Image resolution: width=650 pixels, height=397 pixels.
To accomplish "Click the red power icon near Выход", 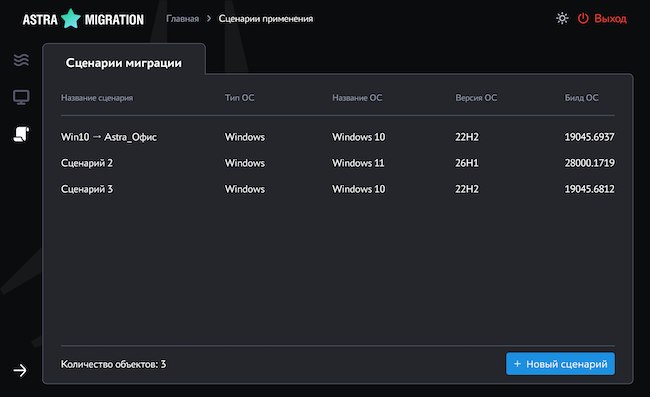I will [x=583, y=18].
